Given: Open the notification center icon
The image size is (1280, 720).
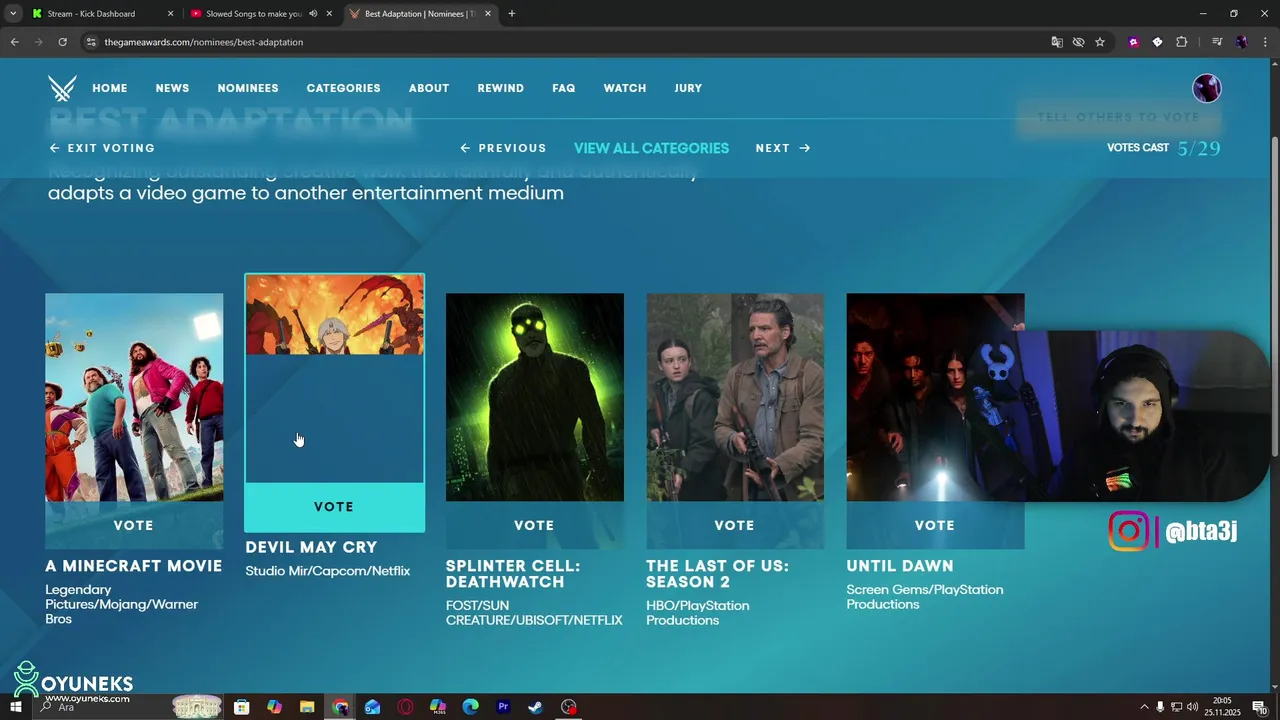Looking at the screenshot, I should [x=1259, y=707].
